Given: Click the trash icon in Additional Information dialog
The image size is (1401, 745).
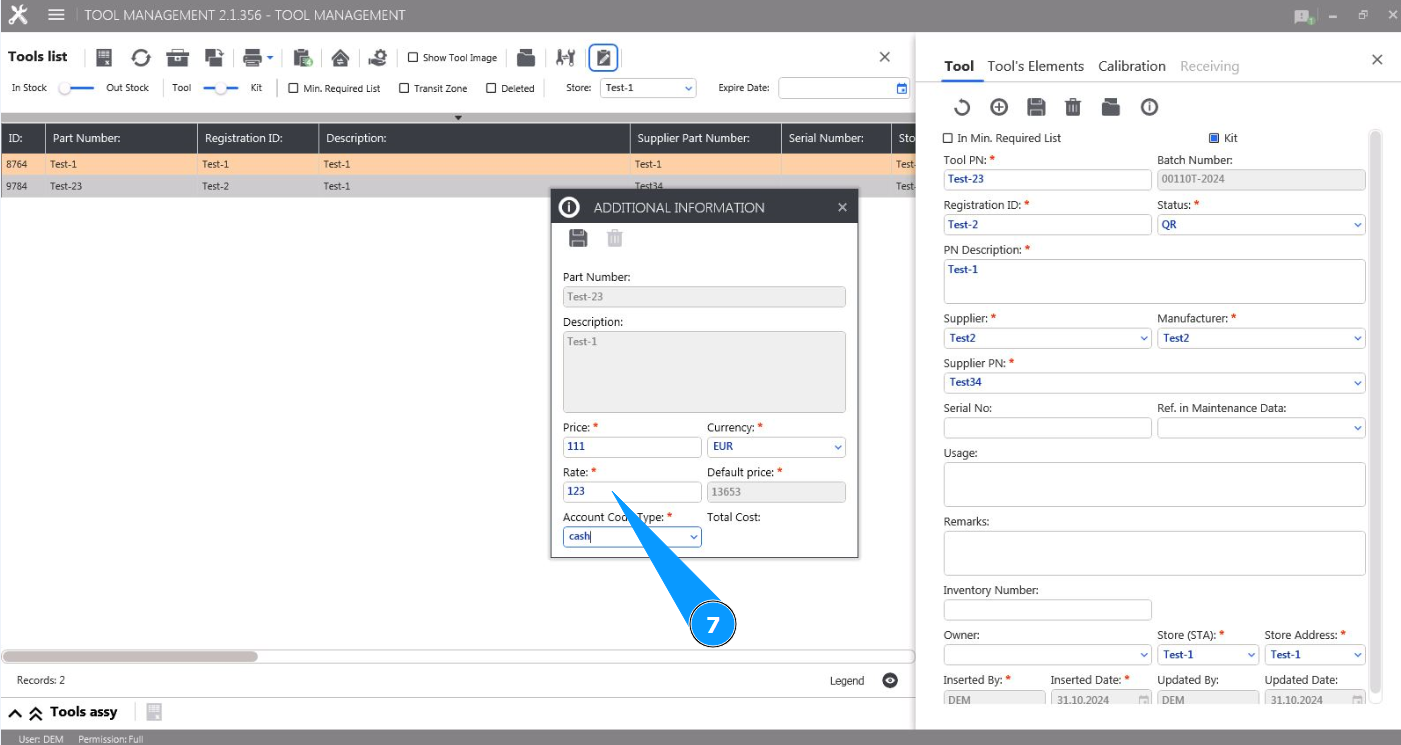Looking at the screenshot, I should 615,238.
